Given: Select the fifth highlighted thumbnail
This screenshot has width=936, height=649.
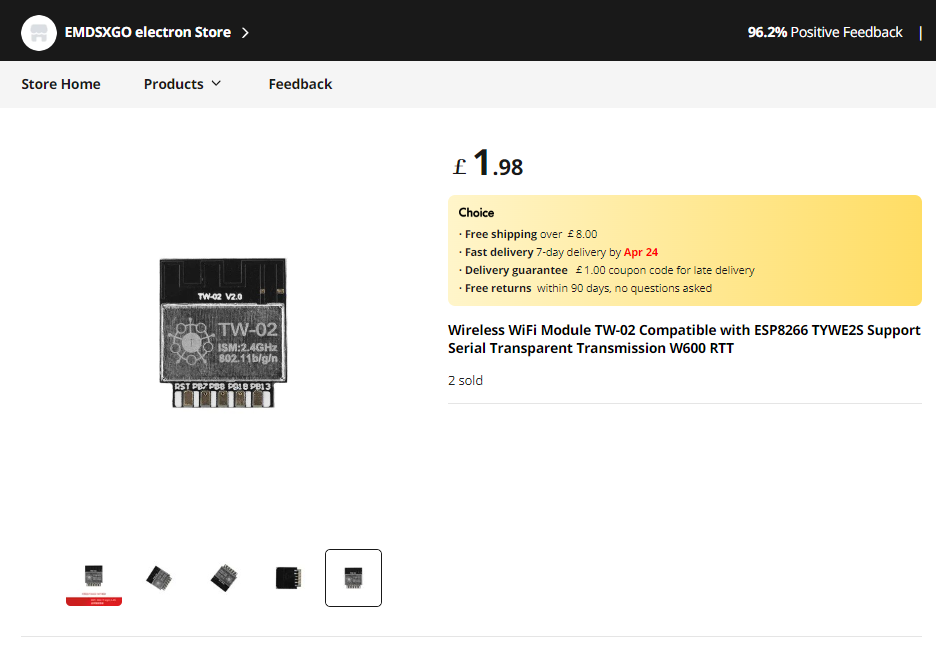Looking at the screenshot, I should pos(353,578).
